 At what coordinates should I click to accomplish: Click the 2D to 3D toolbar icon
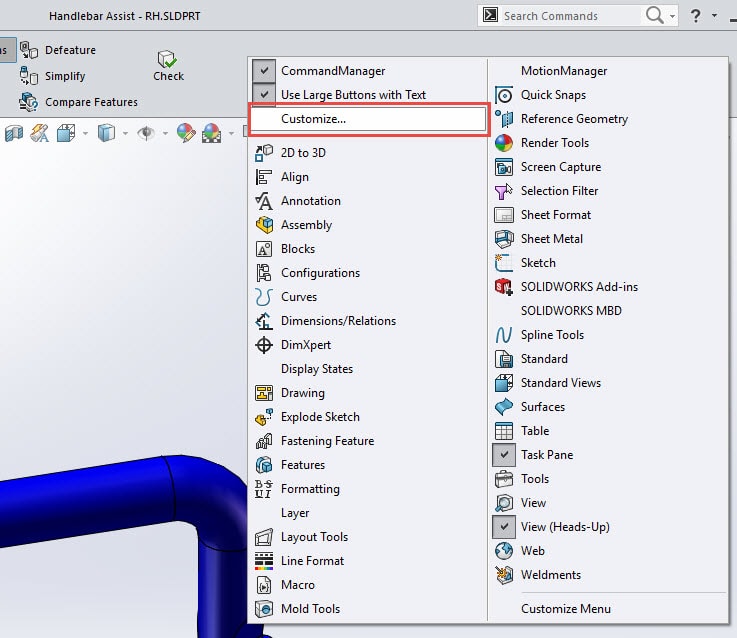coord(264,153)
